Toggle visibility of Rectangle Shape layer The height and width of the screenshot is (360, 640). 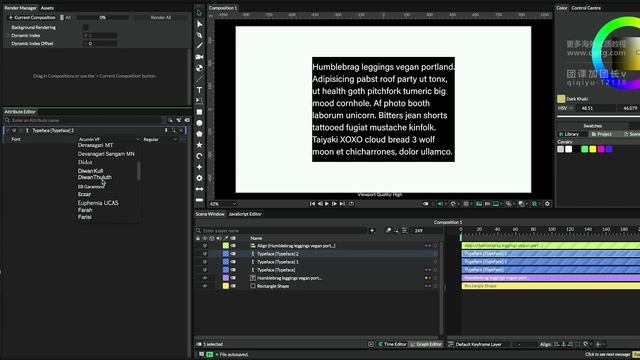pyautogui.click(x=205, y=286)
